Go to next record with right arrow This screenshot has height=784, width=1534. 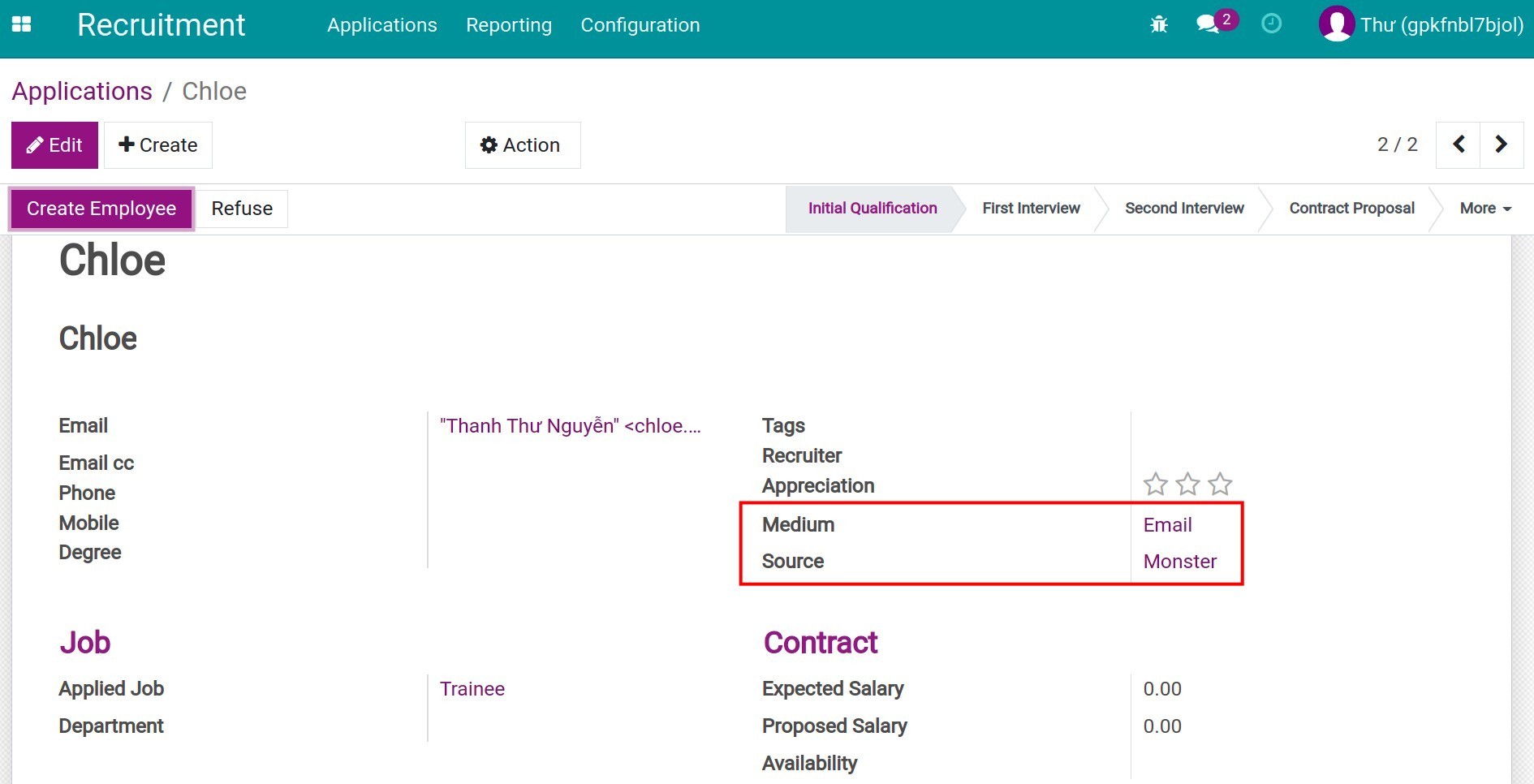point(1502,144)
